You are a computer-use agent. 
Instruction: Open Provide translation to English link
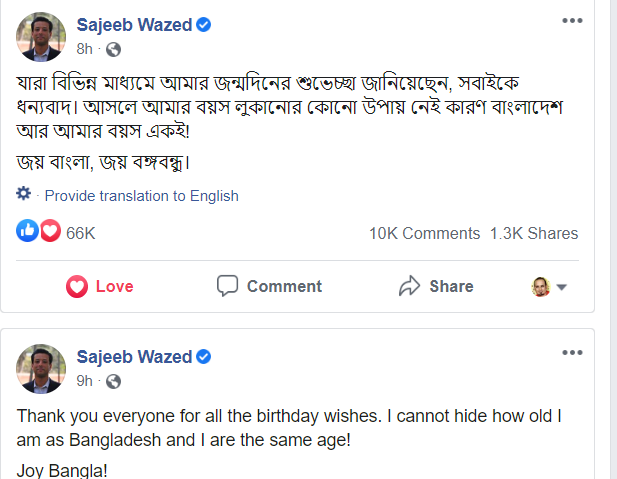pos(142,196)
